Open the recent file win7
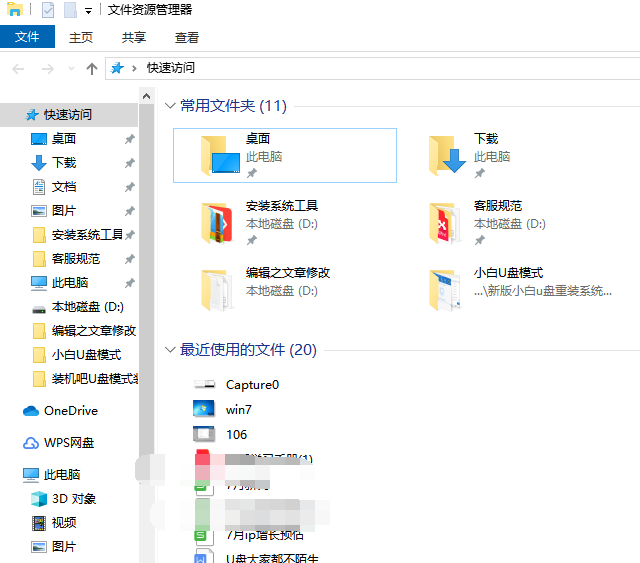The image size is (640, 563). pos(238,409)
